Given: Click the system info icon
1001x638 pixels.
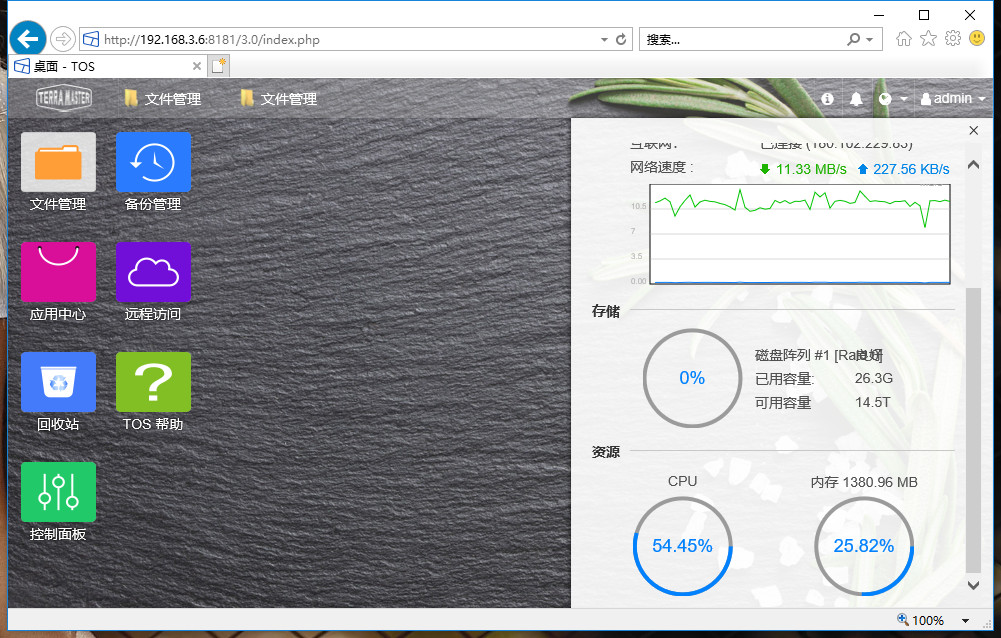Looking at the screenshot, I should point(827,99).
